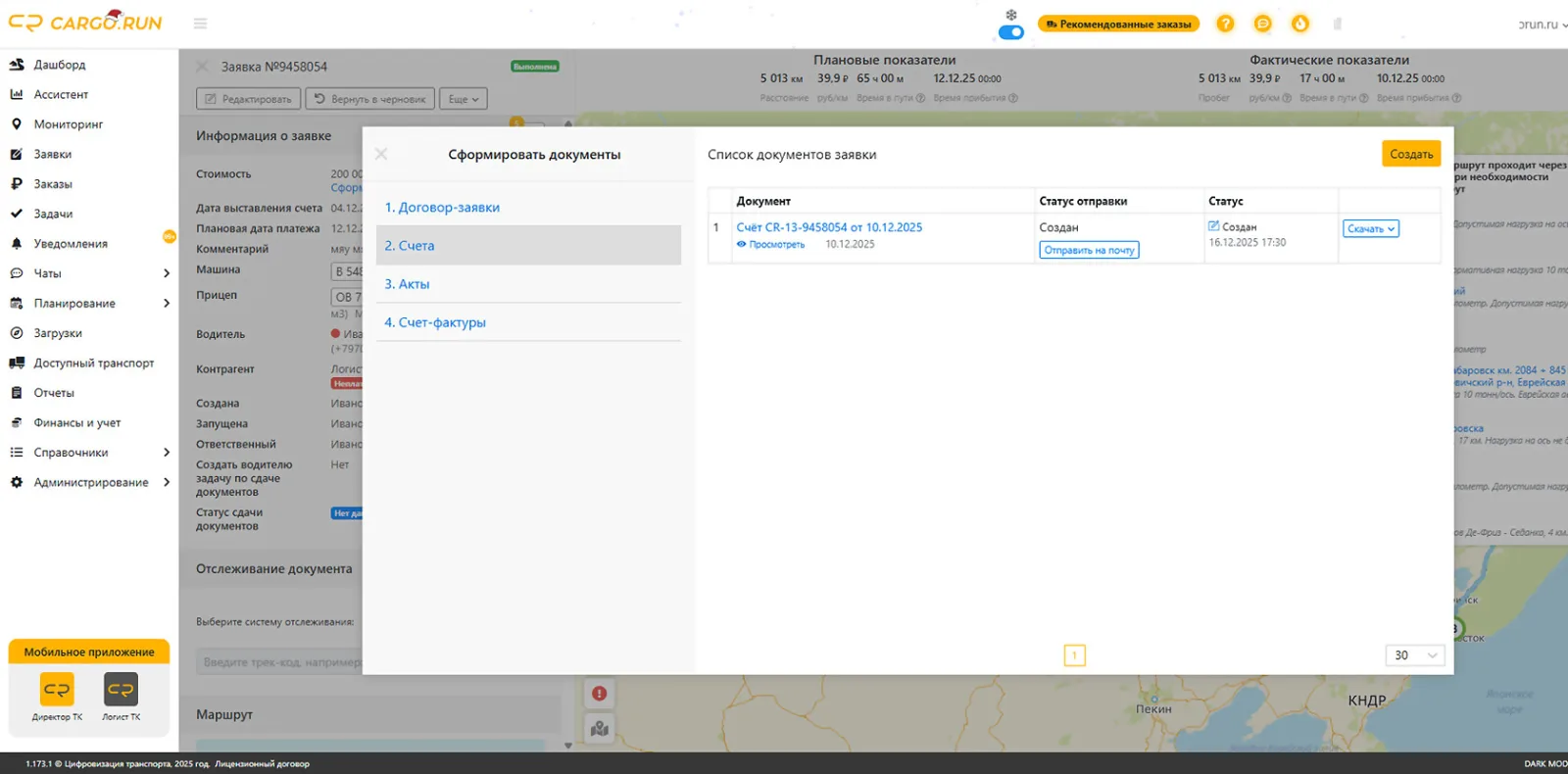Select the 3. Акты document type
1568x774 pixels.
tap(529, 284)
